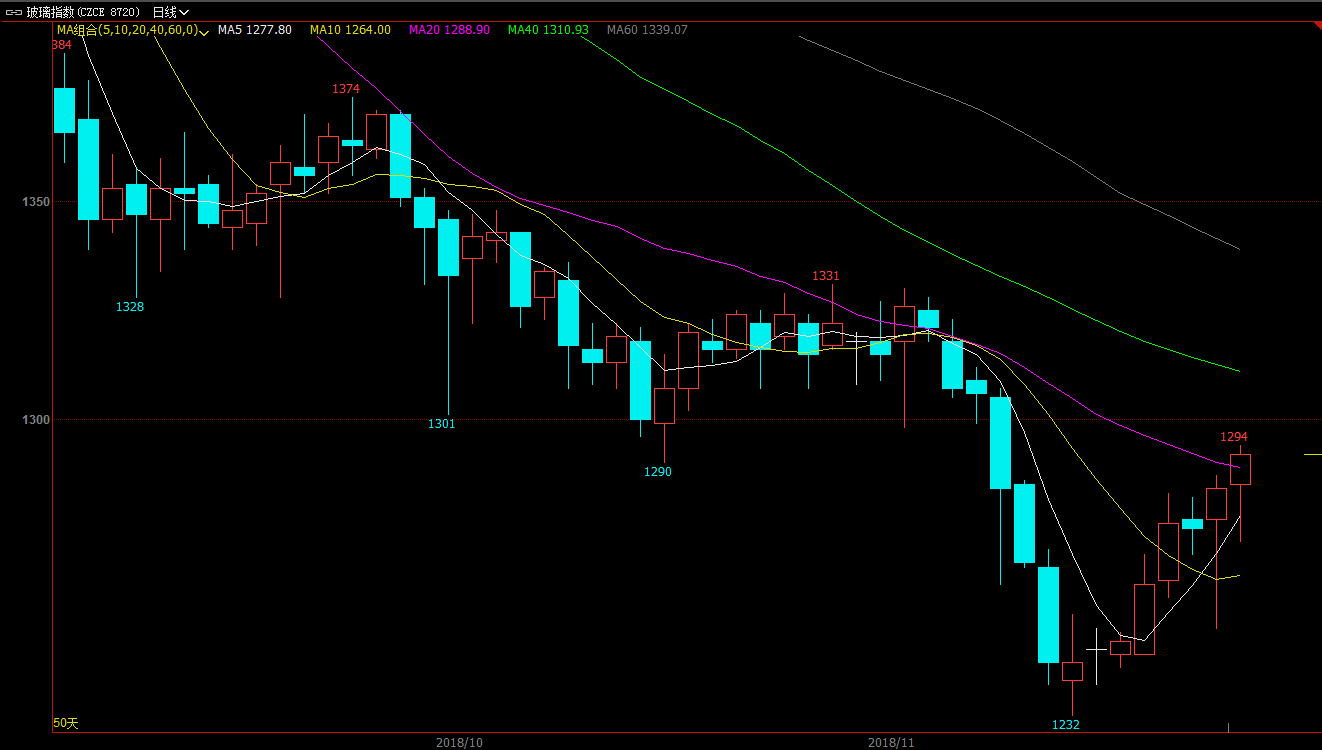Click the 1331 high price annotation
This screenshot has height=750, width=1322.
point(826,275)
